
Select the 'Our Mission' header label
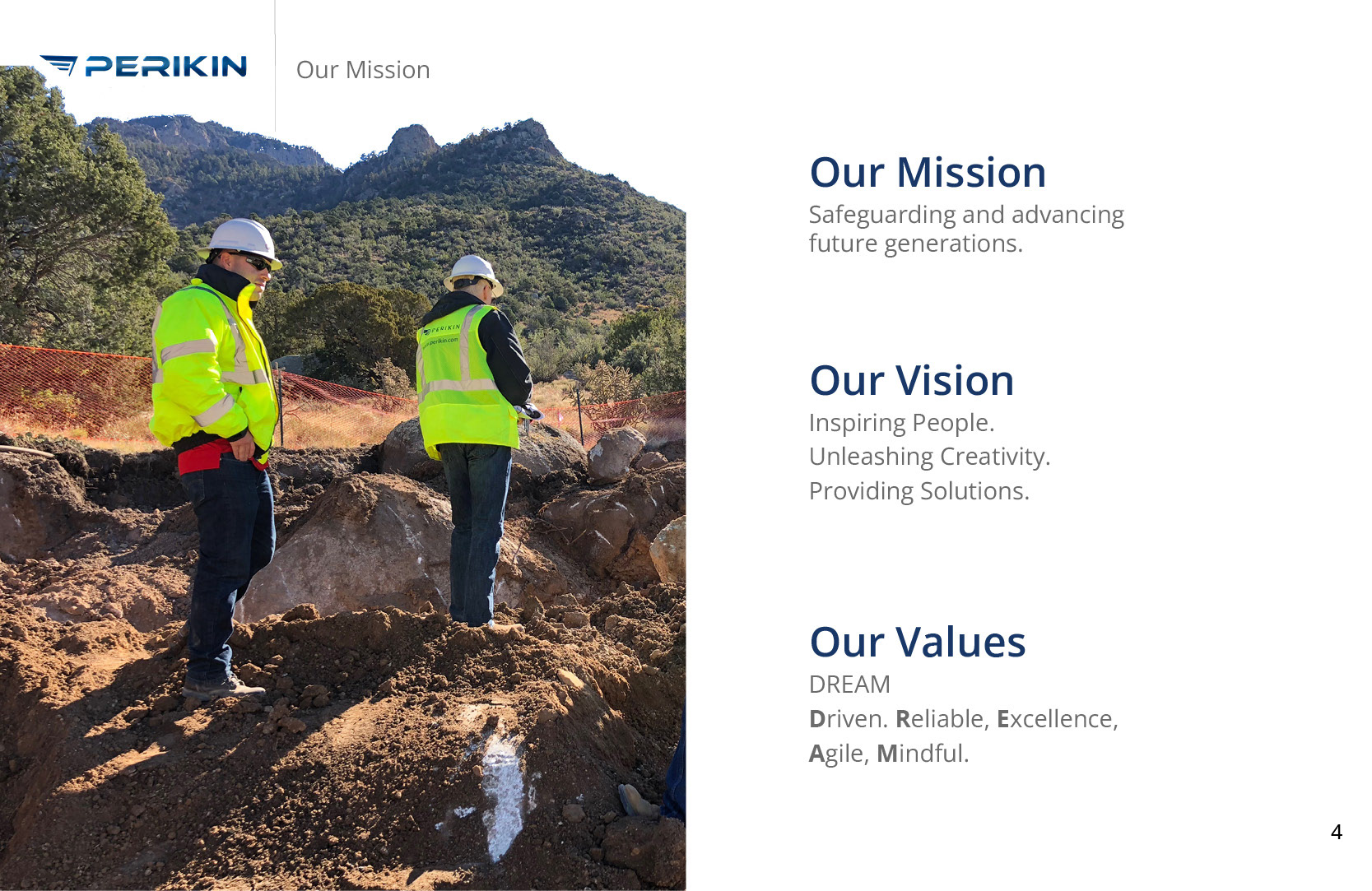(x=363, y=70)
